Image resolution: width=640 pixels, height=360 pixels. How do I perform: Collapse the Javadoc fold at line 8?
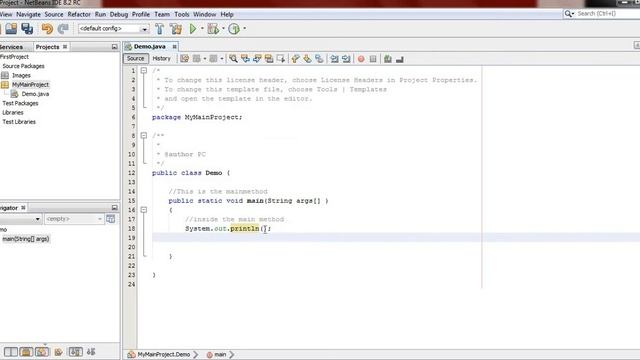[x=144, y=136]
